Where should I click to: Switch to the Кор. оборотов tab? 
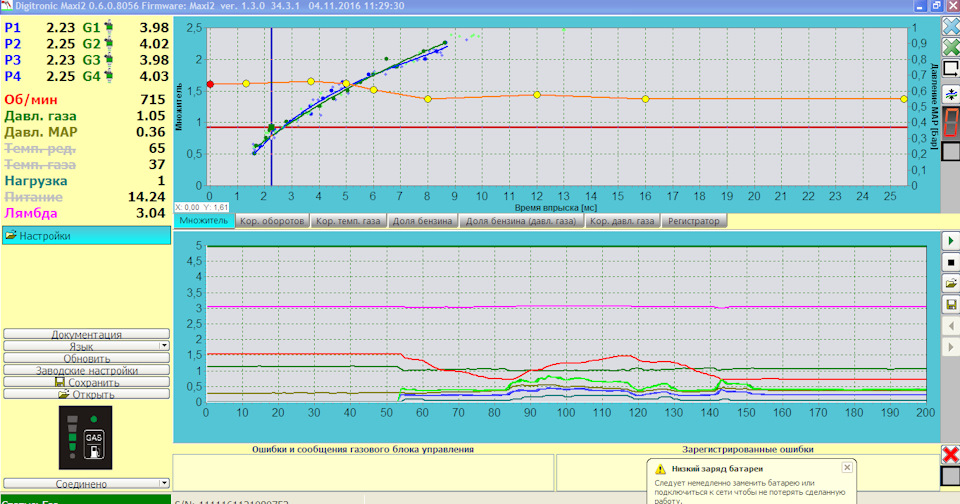point(272,220)
